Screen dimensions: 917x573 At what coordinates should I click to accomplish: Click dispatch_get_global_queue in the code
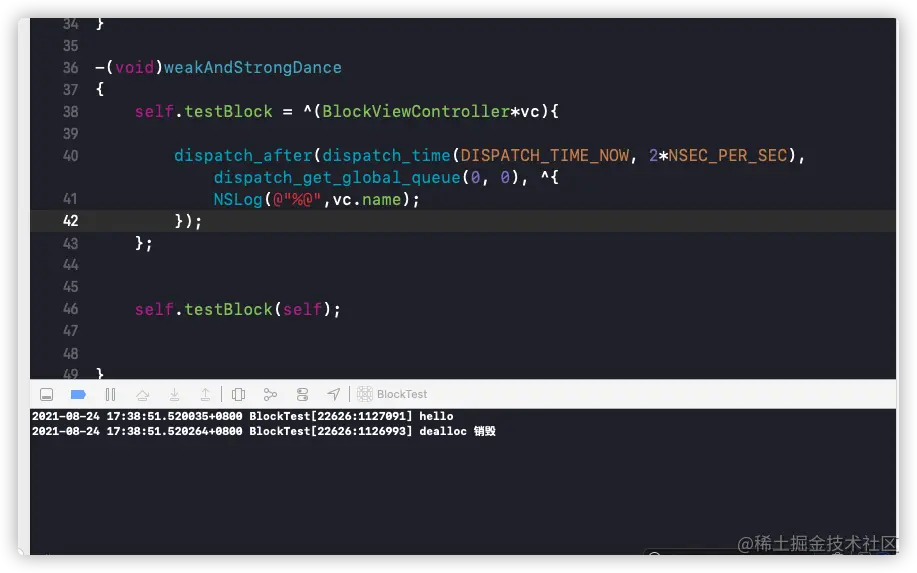pyautogui.click(x=337, y=178)
